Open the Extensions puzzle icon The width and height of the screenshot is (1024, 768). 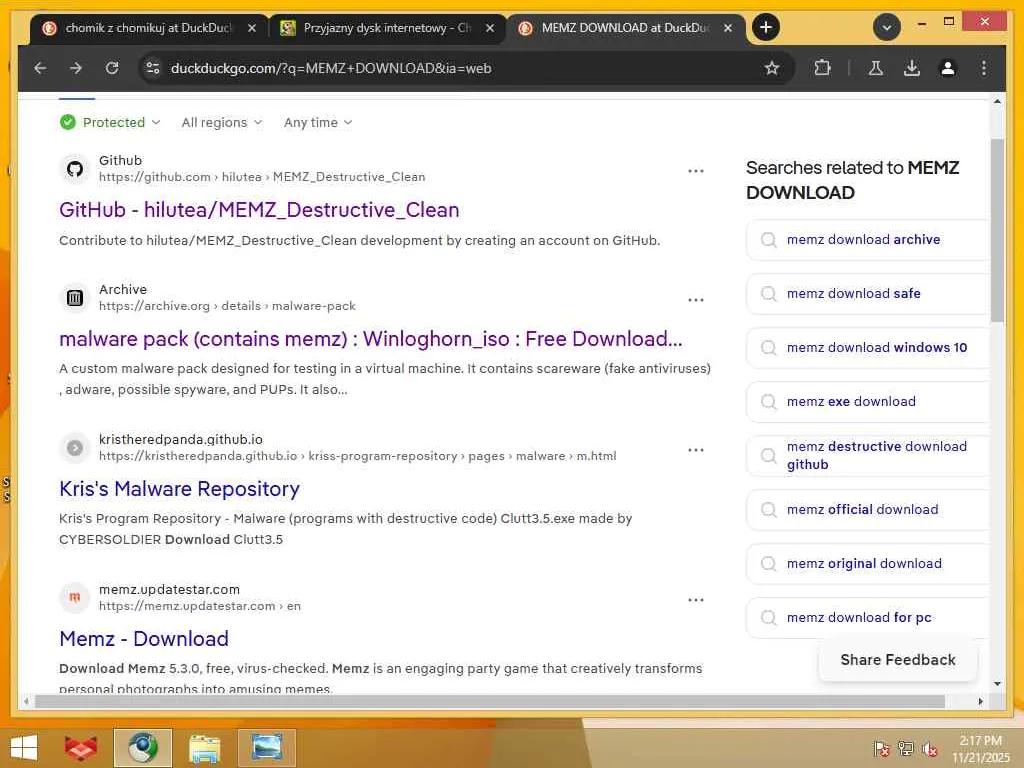[822, 68]
